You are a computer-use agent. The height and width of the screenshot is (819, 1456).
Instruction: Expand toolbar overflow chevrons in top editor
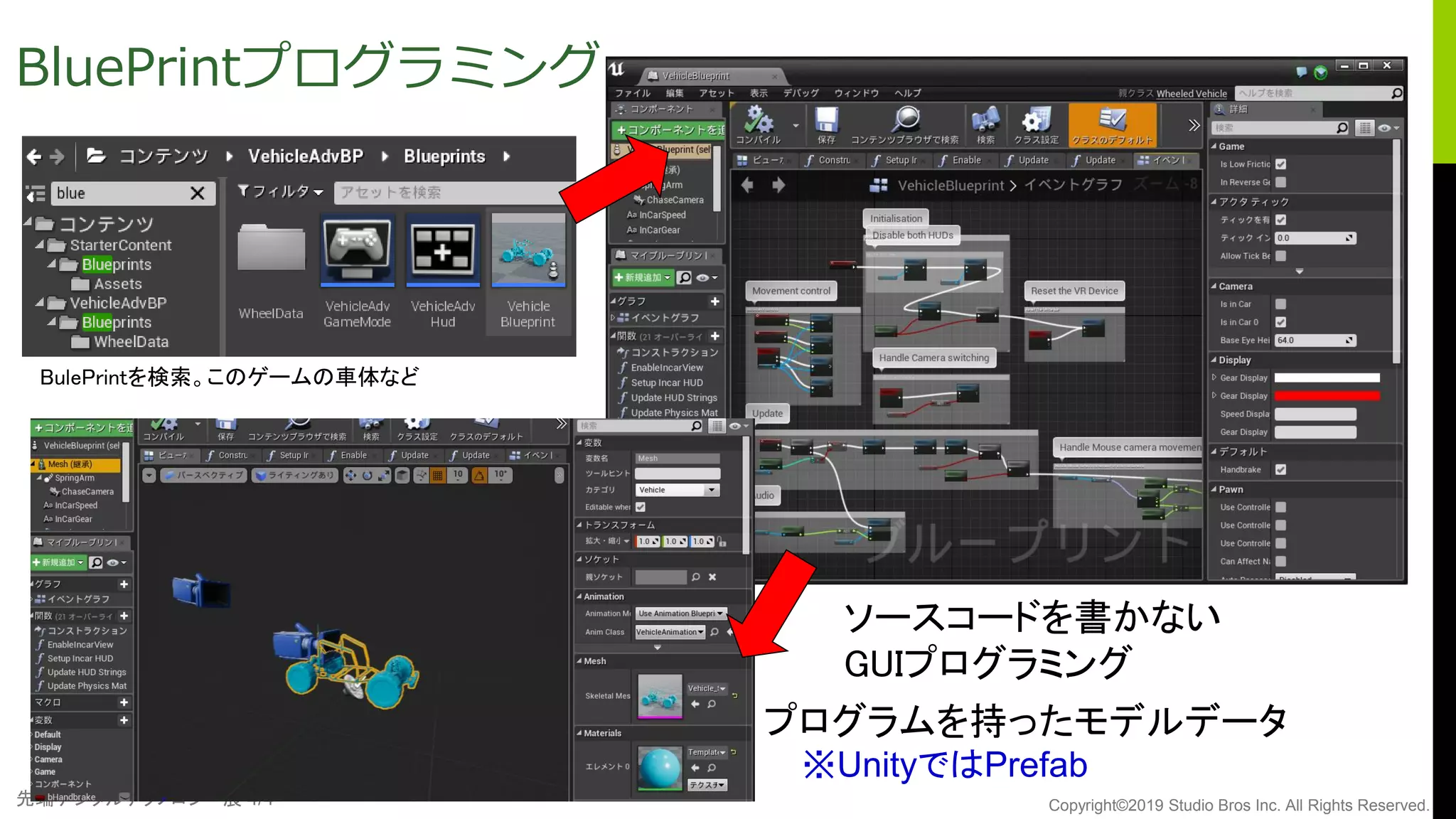click(1194, 125)
